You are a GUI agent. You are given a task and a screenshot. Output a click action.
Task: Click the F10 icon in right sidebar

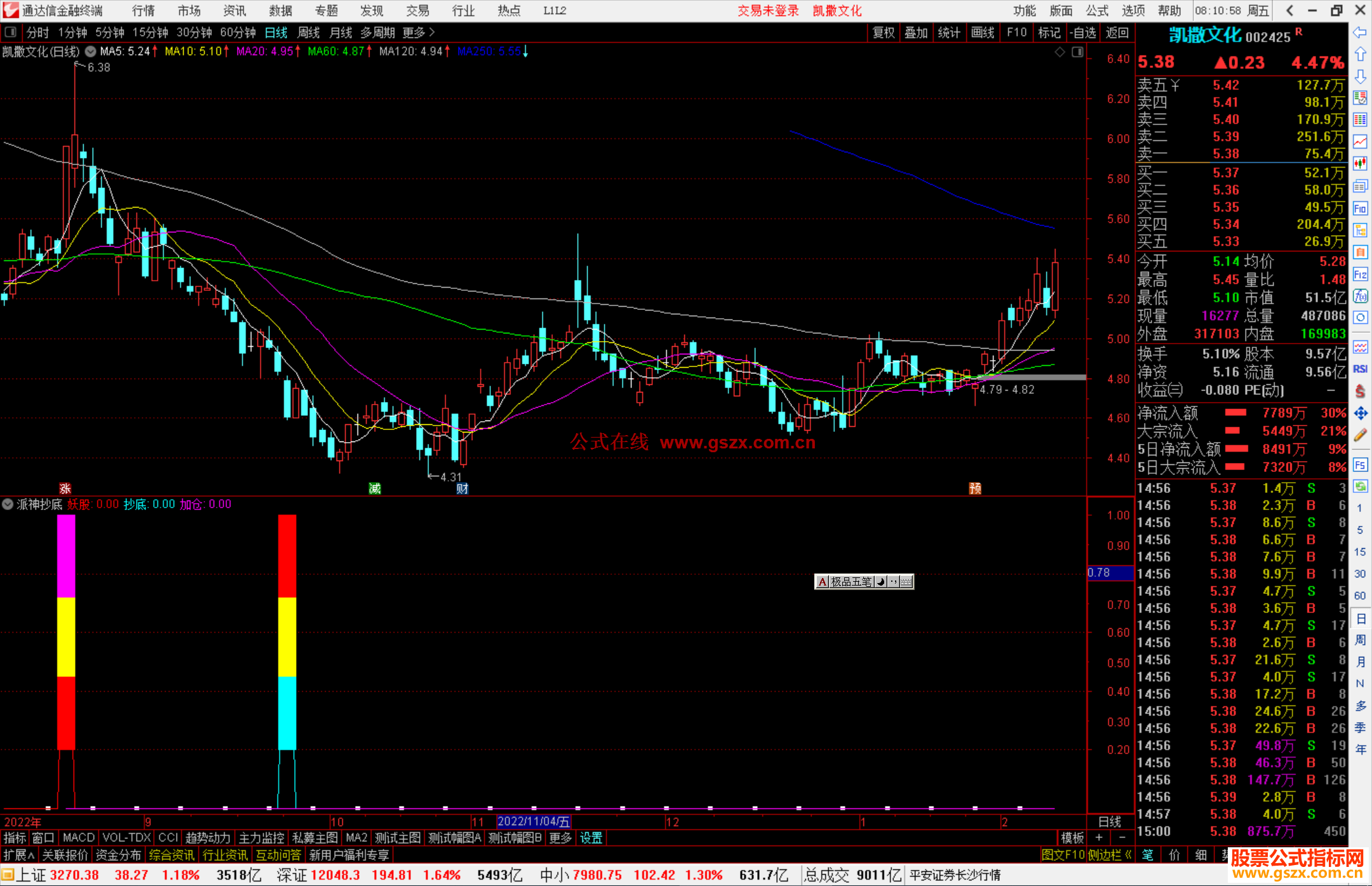point(1360,209)
